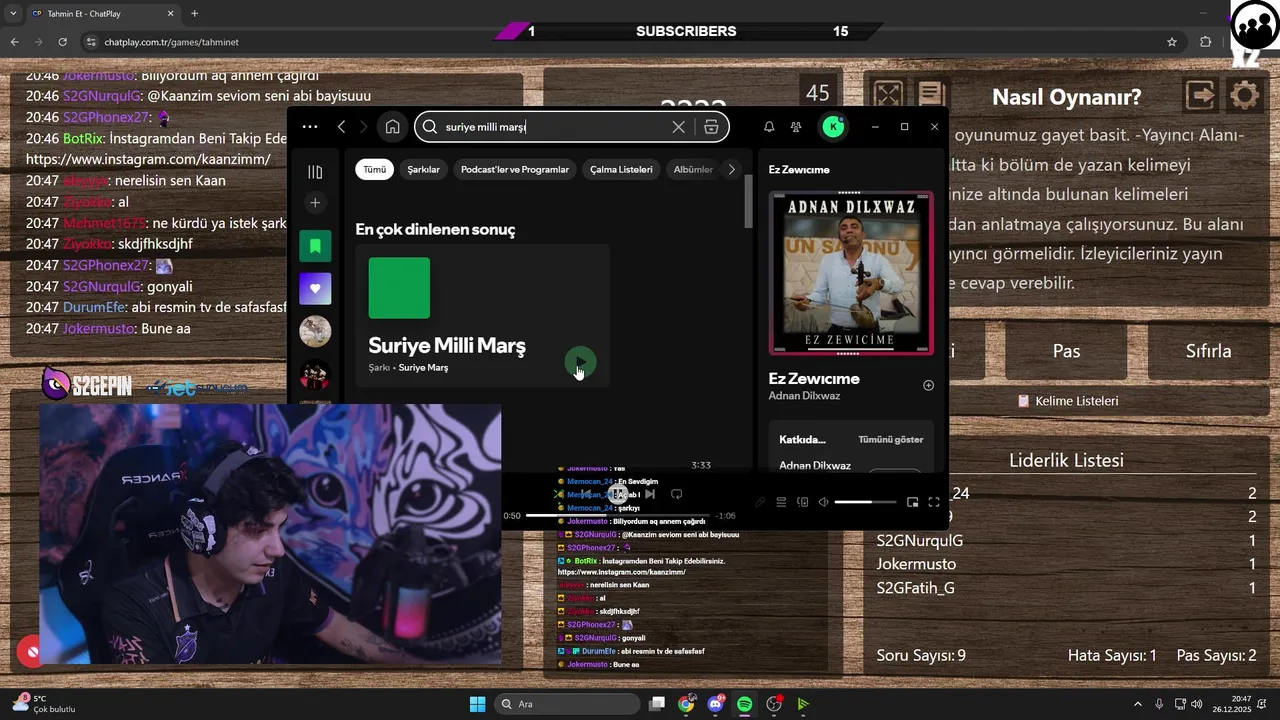Viewport: 1280px width, 720px height.
Task: Open Connect to a device
Action: pyautogui.click(x=802, y=502)
